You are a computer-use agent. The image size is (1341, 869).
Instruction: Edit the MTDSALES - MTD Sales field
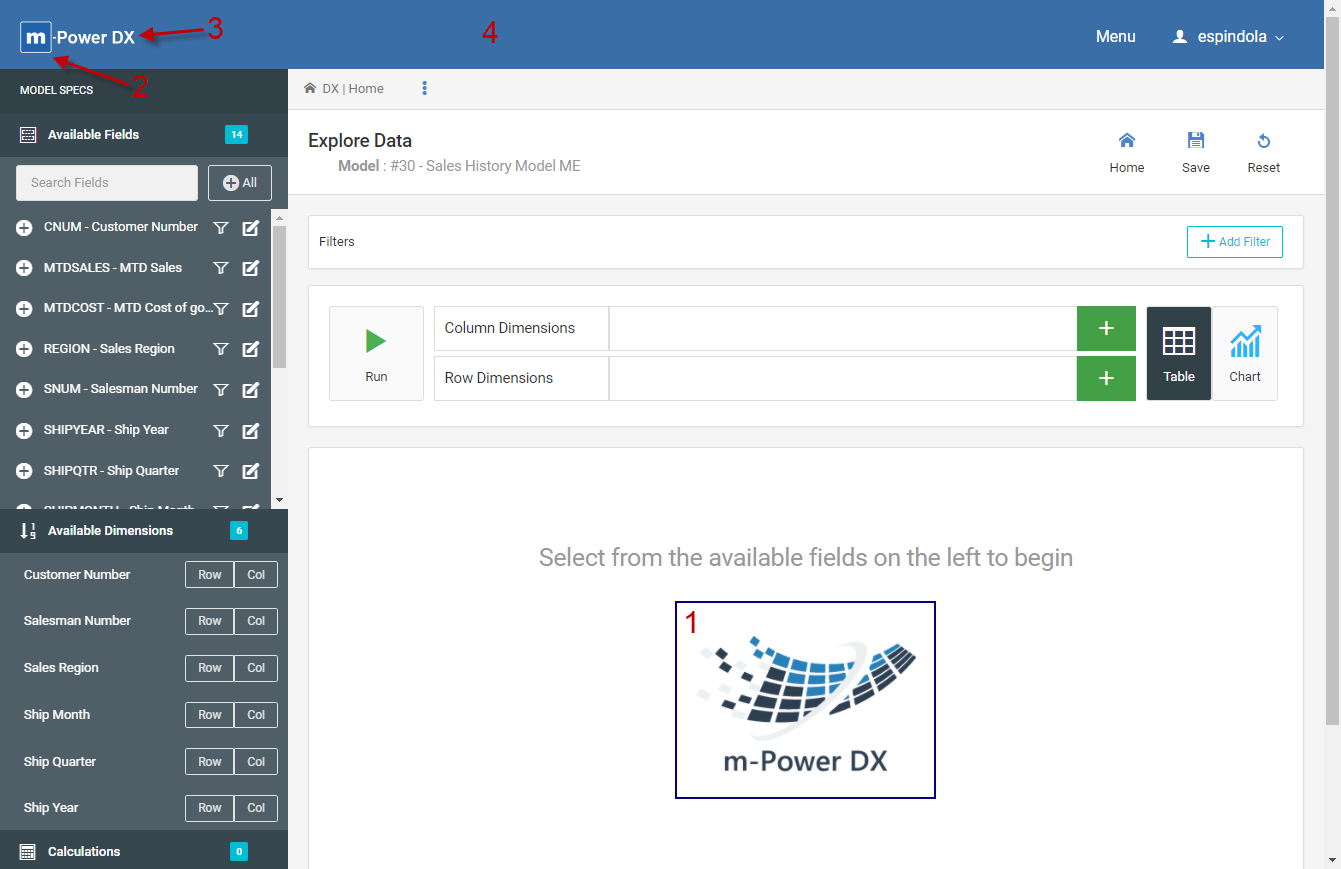tap(251, 268)
